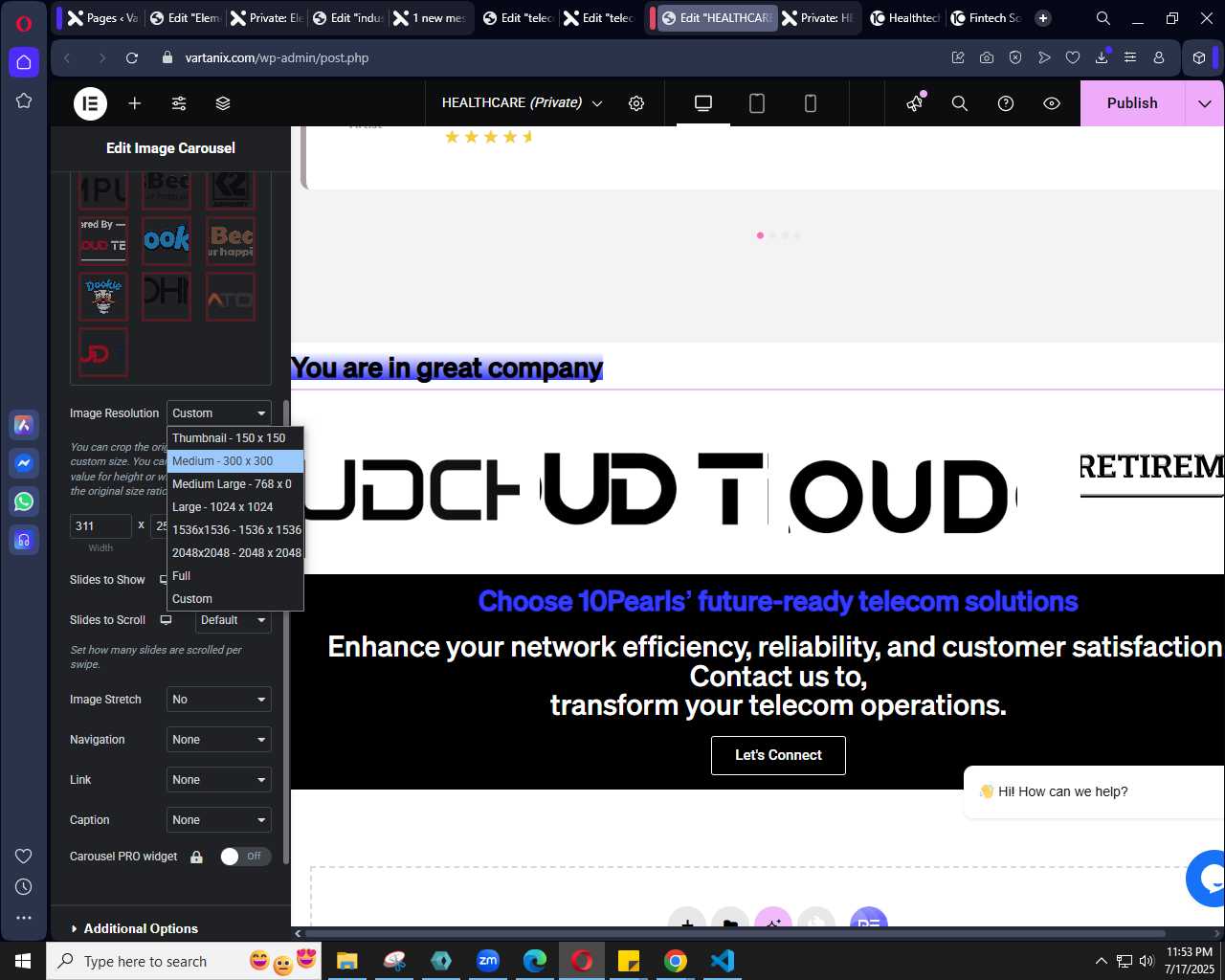Click the custom Width field 311
The width and height of the screenshot is (1225, 980).
[100, 526]
